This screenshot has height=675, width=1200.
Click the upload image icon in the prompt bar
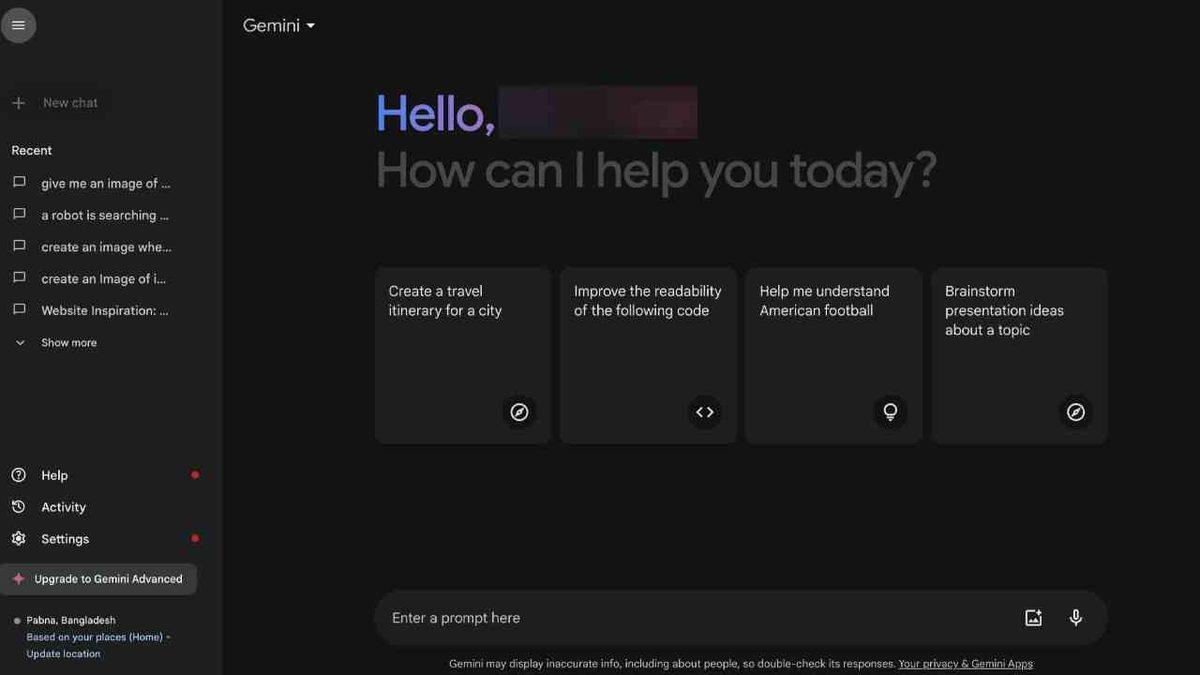1033,618
